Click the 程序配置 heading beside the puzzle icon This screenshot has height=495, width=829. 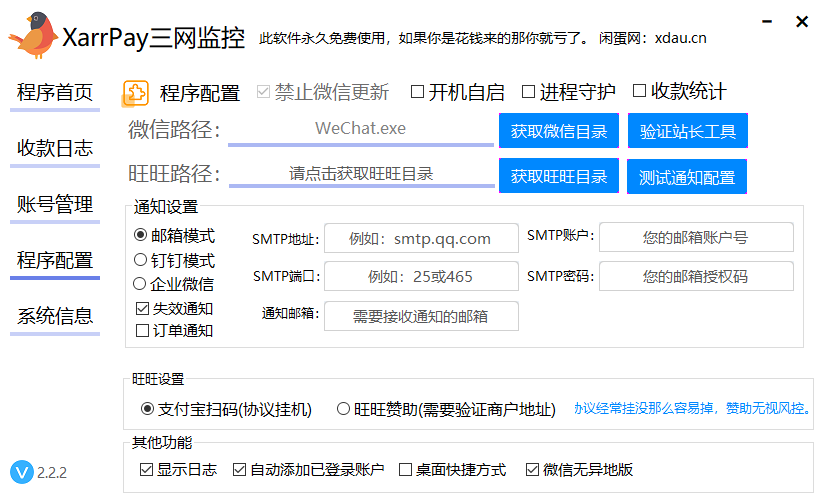pos(200,94)
